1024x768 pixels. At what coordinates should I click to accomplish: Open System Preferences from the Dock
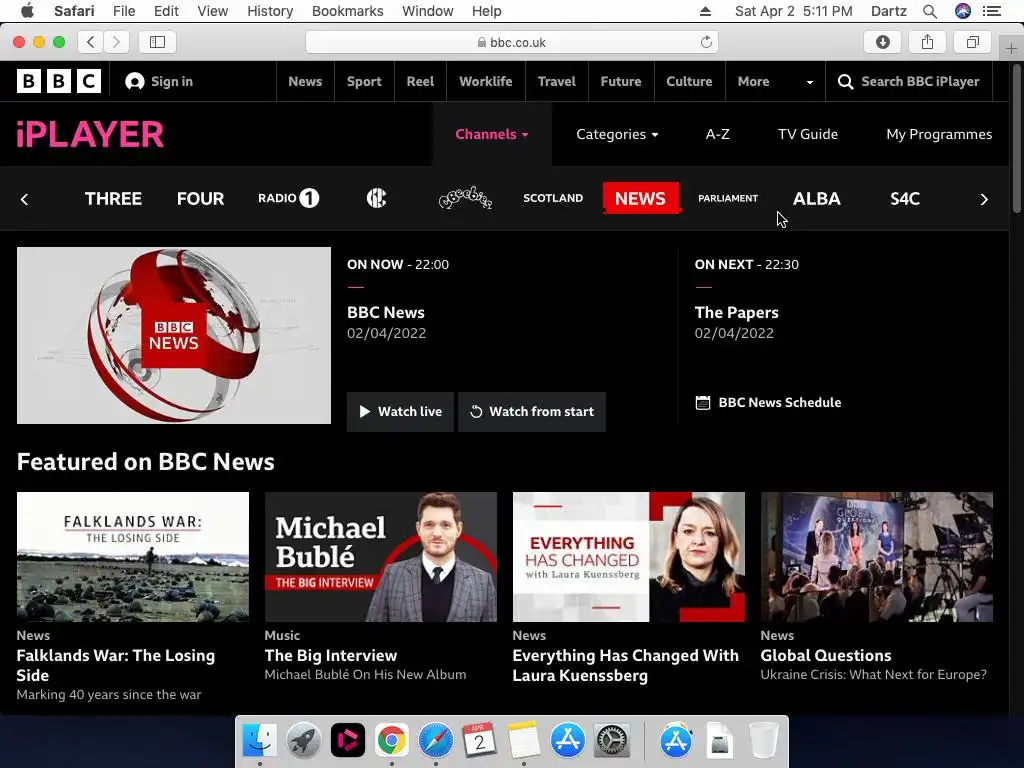click(611, 741)
